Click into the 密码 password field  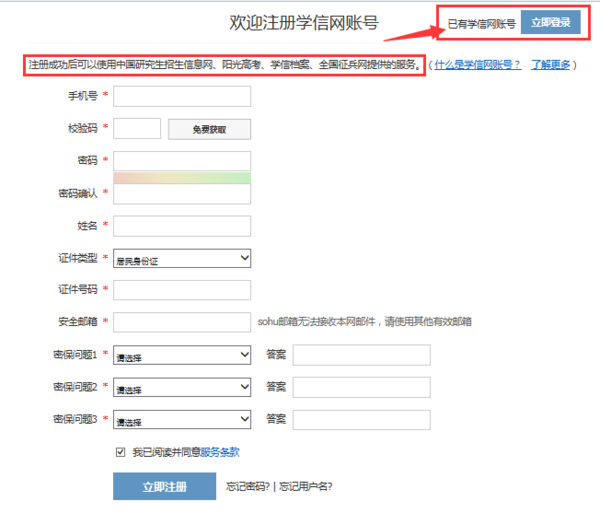tap(182, 160)
